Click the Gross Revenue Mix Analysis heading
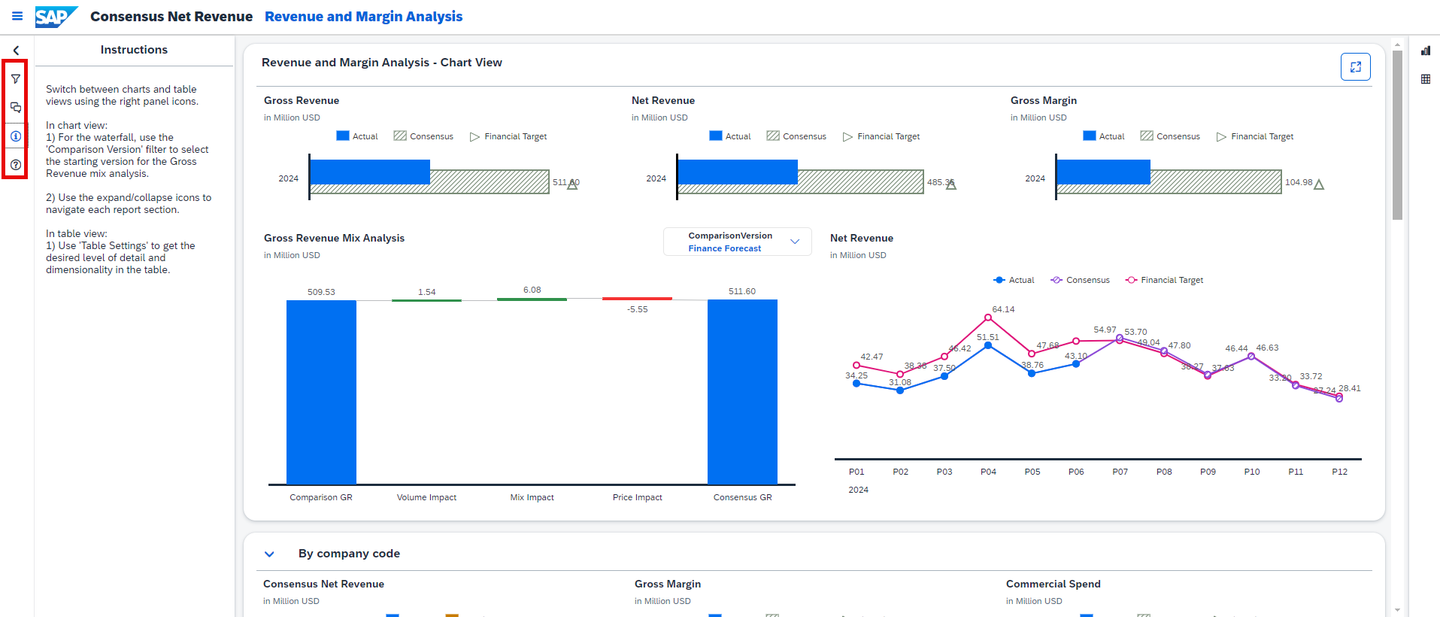This screenshot has height=617, width=1440. point(334,238)
